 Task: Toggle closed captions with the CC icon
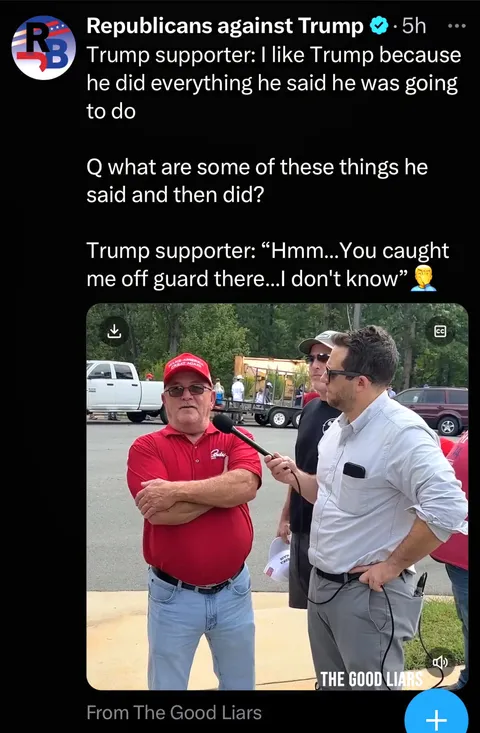[x=440, y=331]
